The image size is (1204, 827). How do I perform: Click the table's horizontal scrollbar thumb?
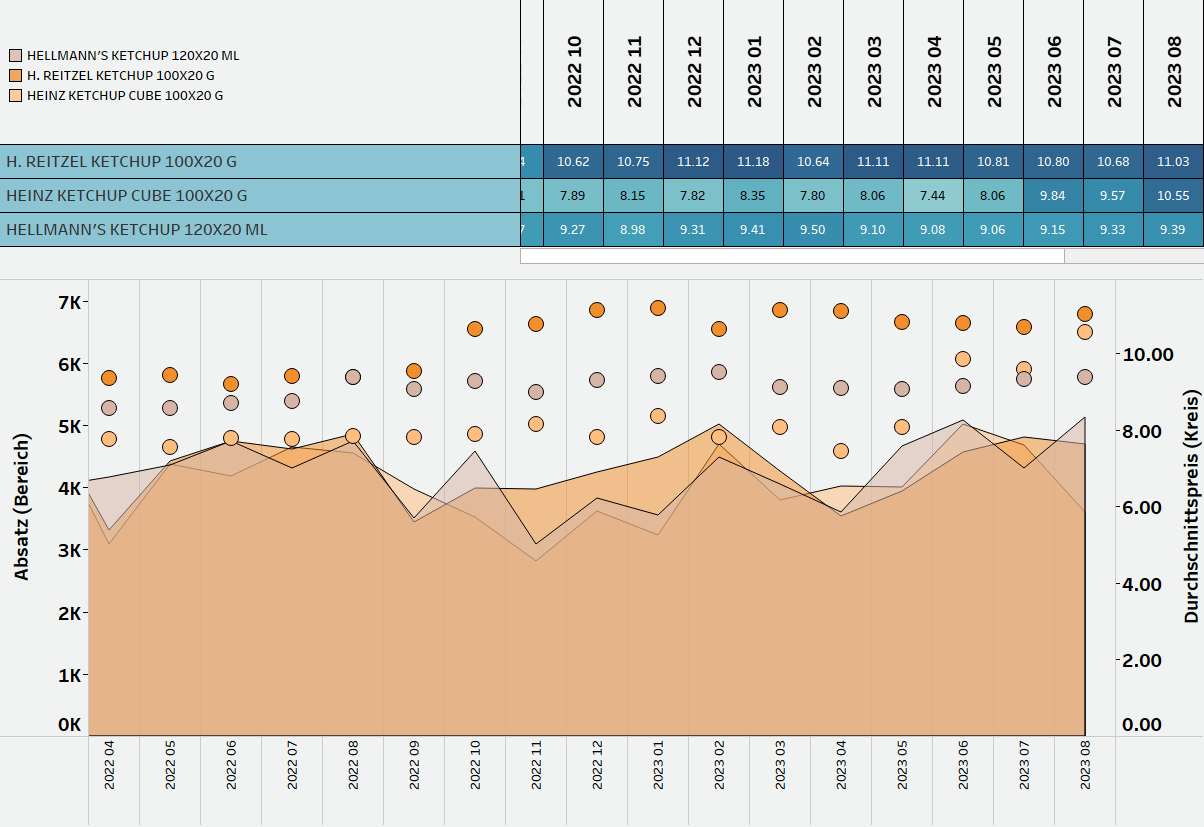792,256
